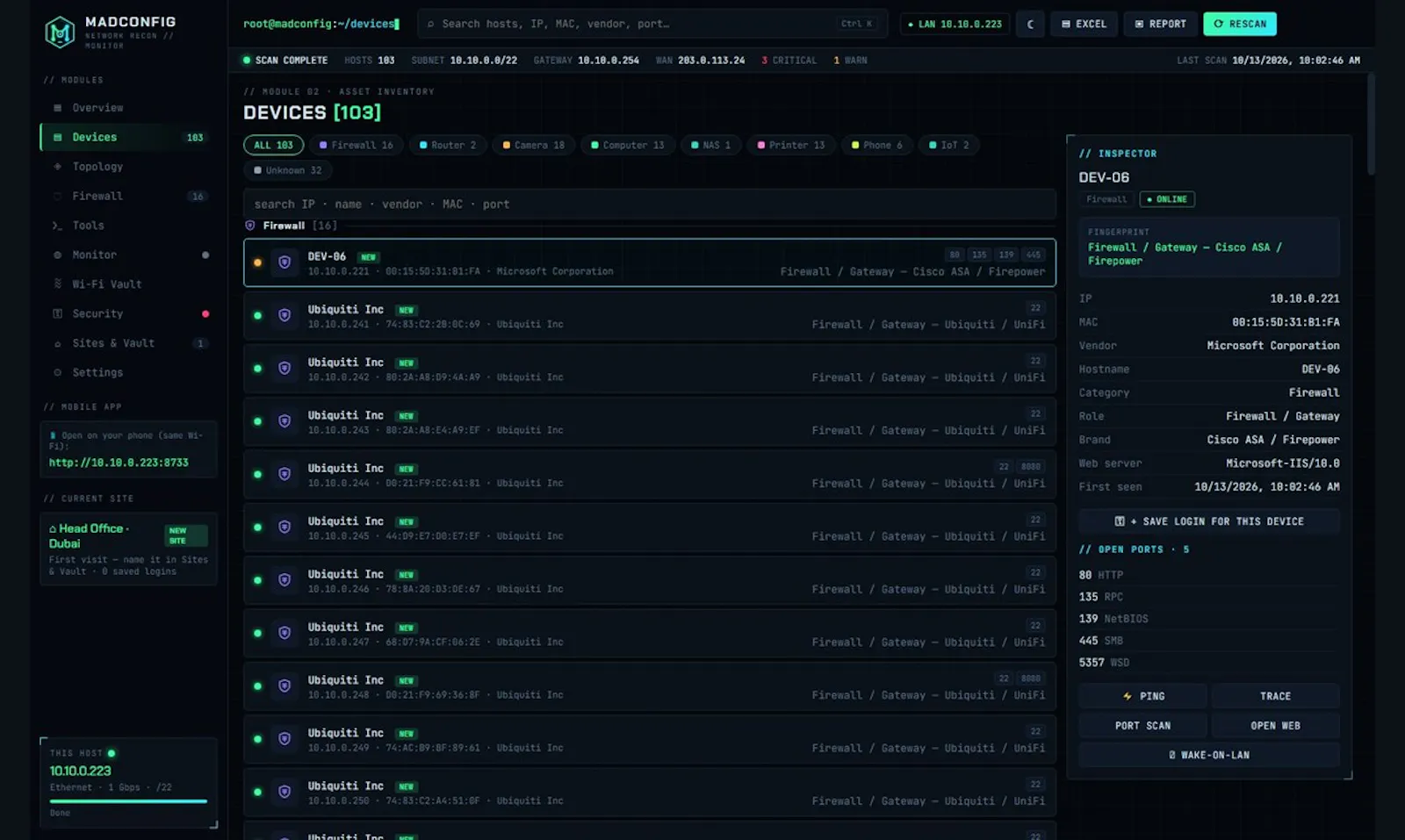The image size is (1405, 840).
Task: Open mobile app link http://10.10.0.223:8733
Action: (119, 463)
